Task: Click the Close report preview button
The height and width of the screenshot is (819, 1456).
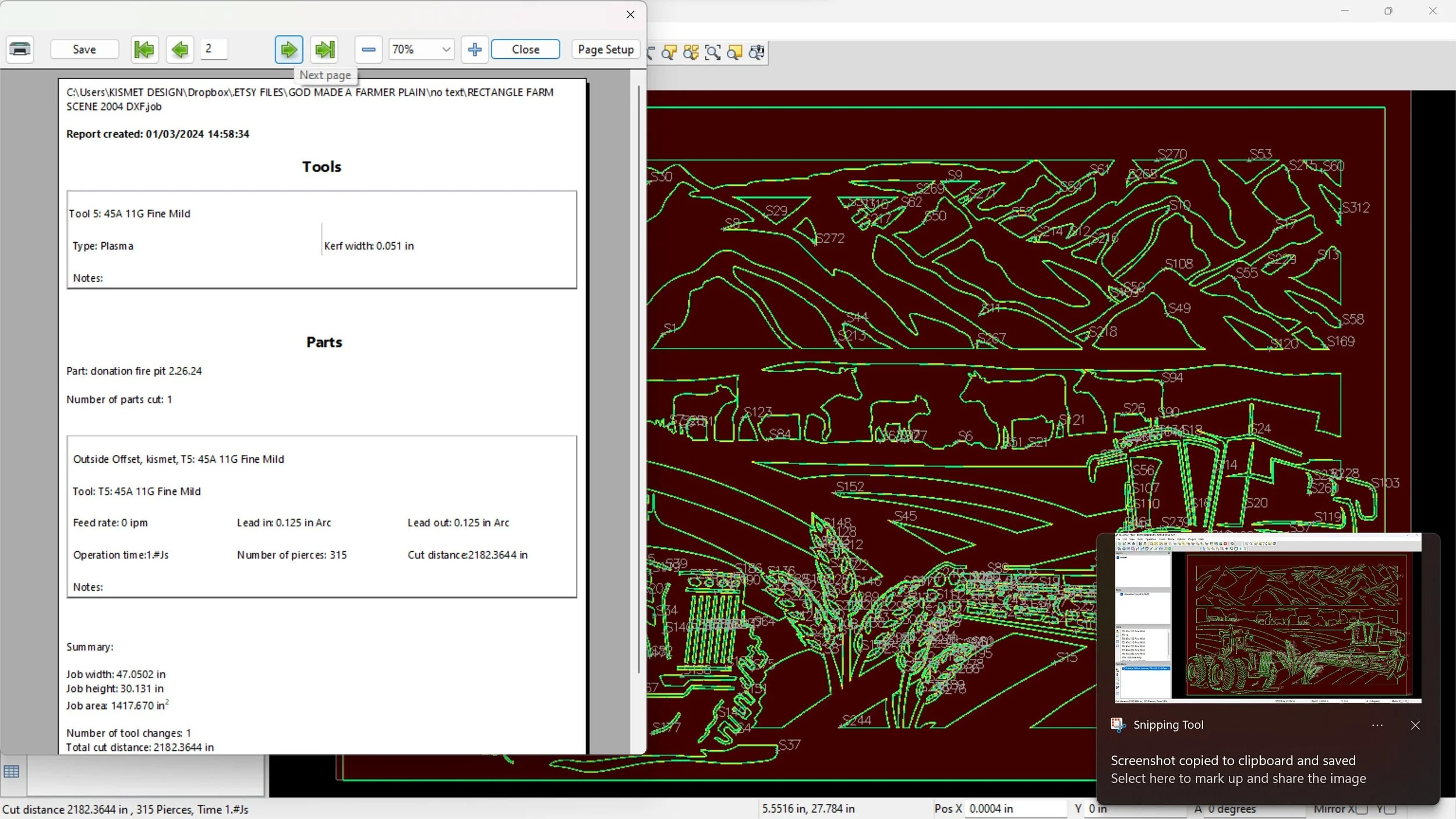Action: 525,49
